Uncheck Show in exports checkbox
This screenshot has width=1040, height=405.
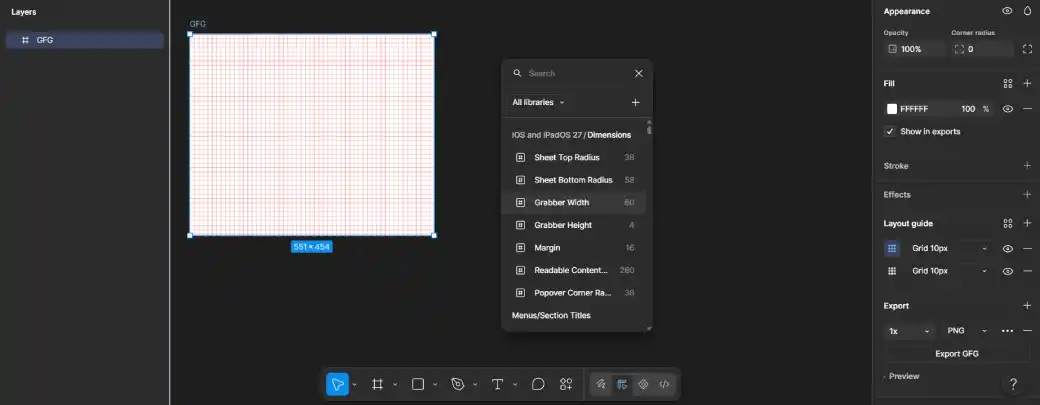point(890,131)
